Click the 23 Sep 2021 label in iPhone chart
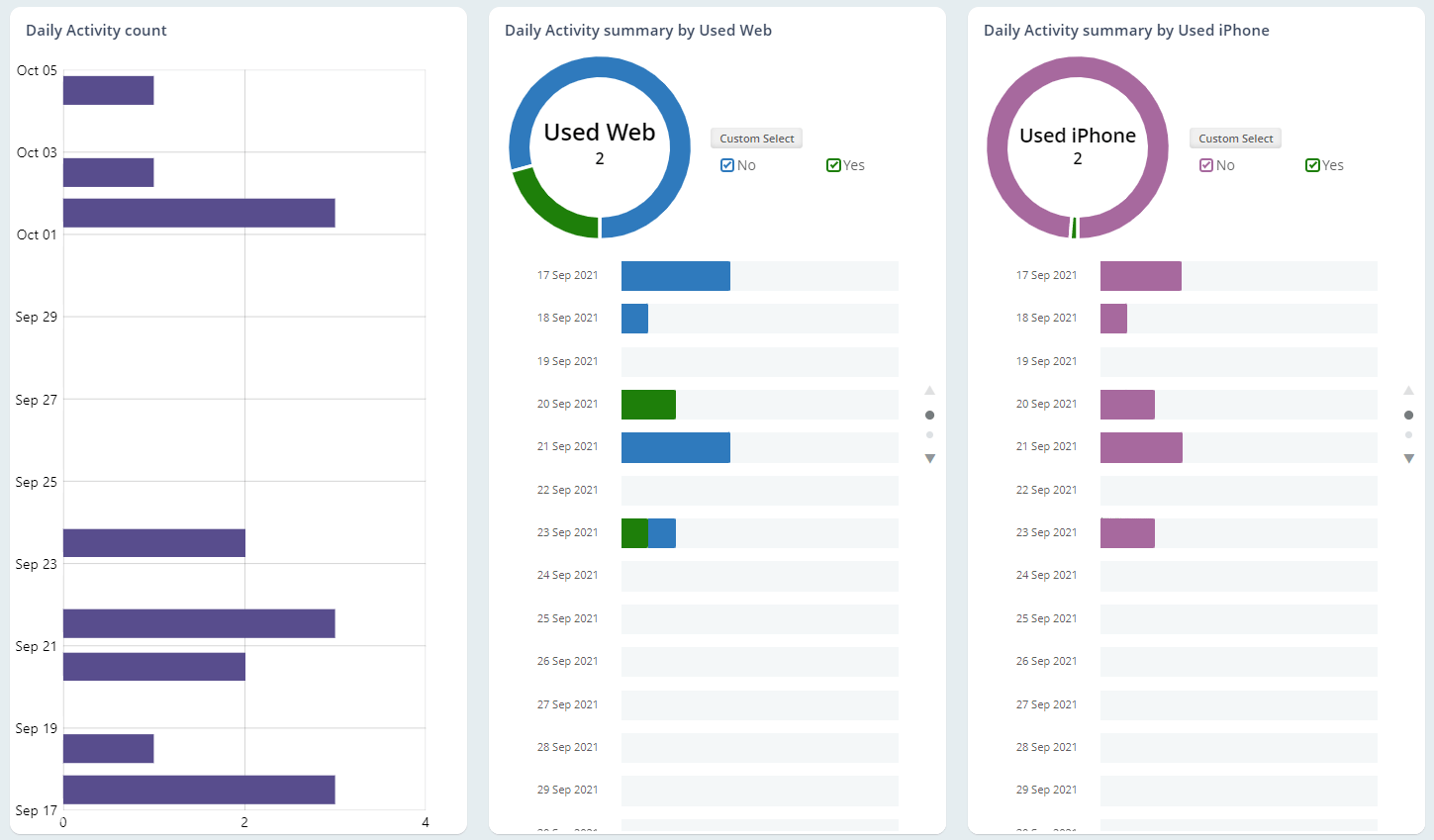 click(x=1046, y=532)
